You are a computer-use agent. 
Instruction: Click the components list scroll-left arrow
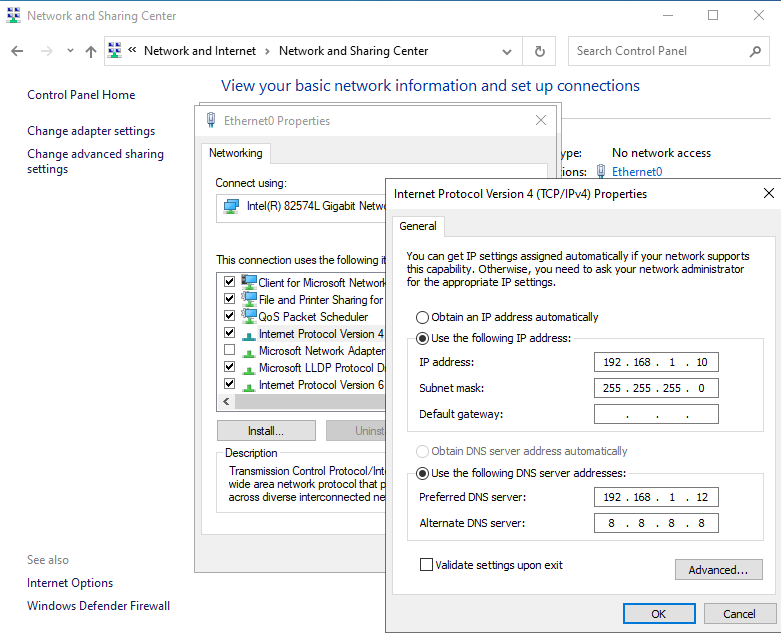[x=227, y=401]
